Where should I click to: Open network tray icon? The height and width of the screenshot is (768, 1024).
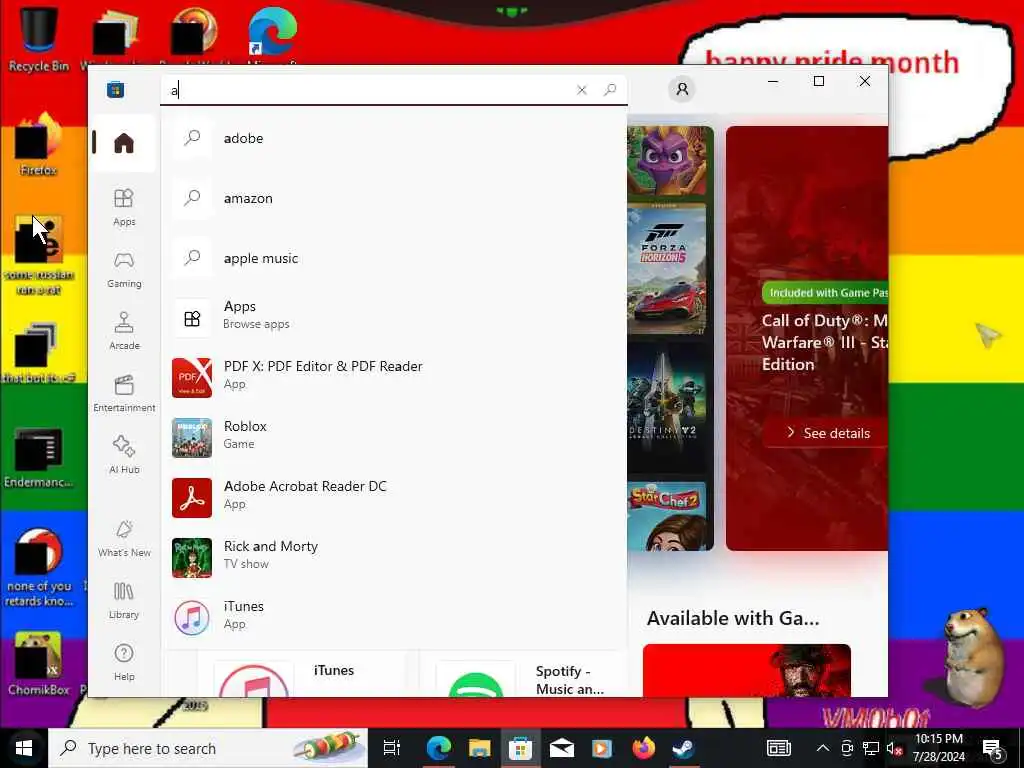(x=871, y=748)
